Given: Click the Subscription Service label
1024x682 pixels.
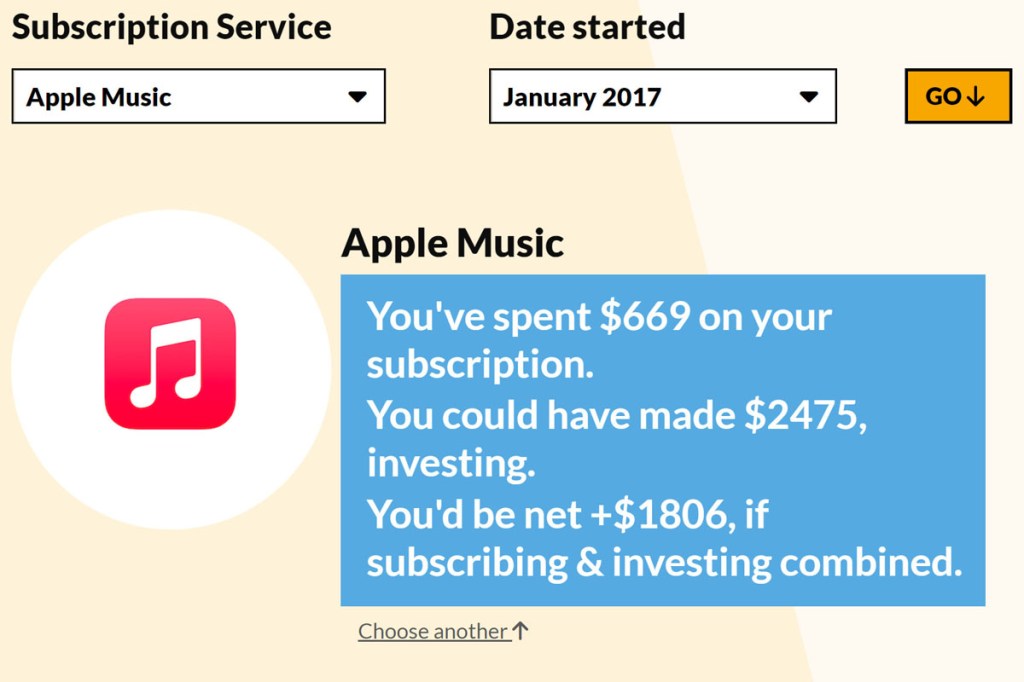Looking at the screenshot, I should [172, 27].
